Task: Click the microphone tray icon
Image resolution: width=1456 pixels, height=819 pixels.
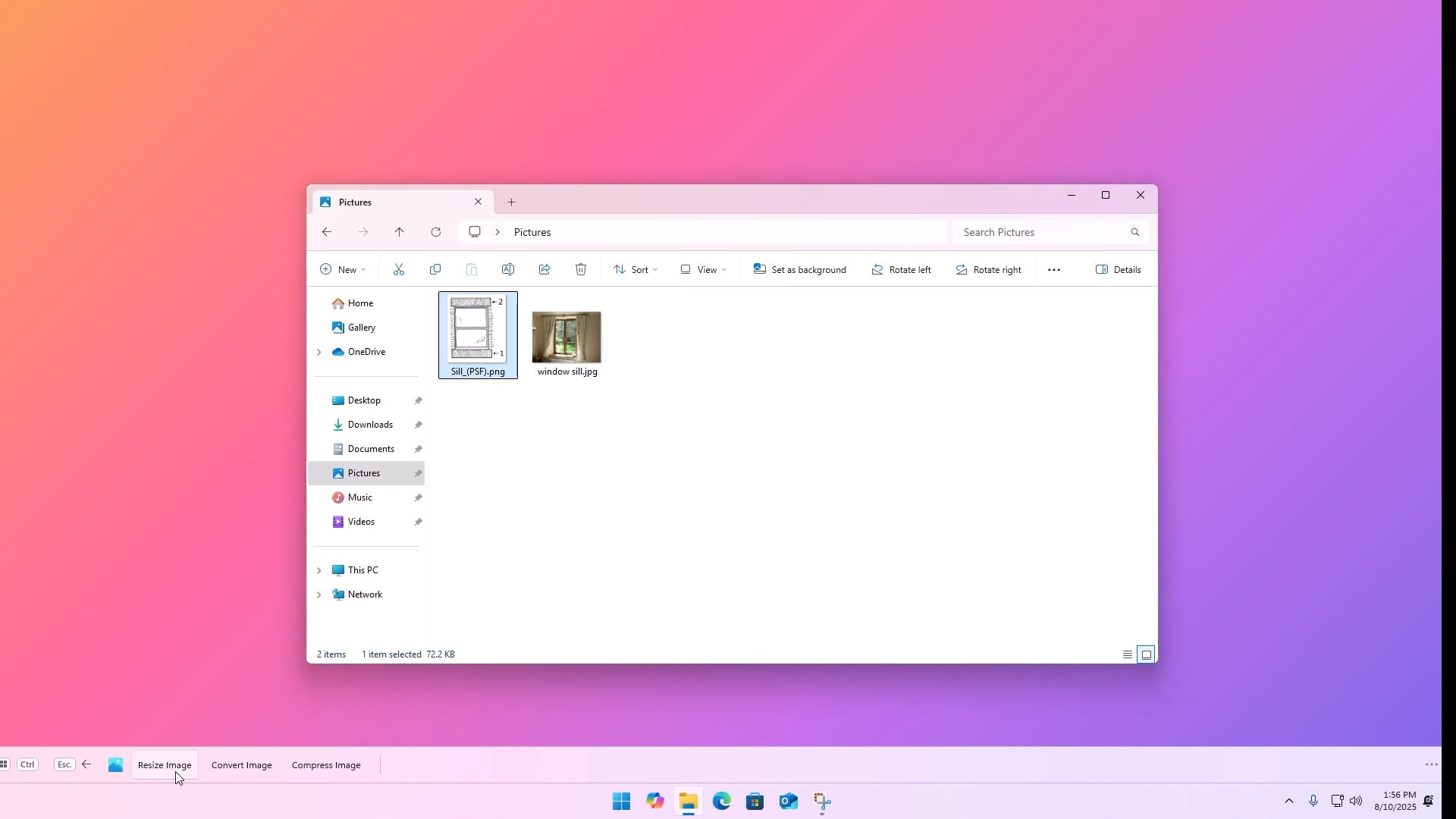Action: coord(1313,801)
